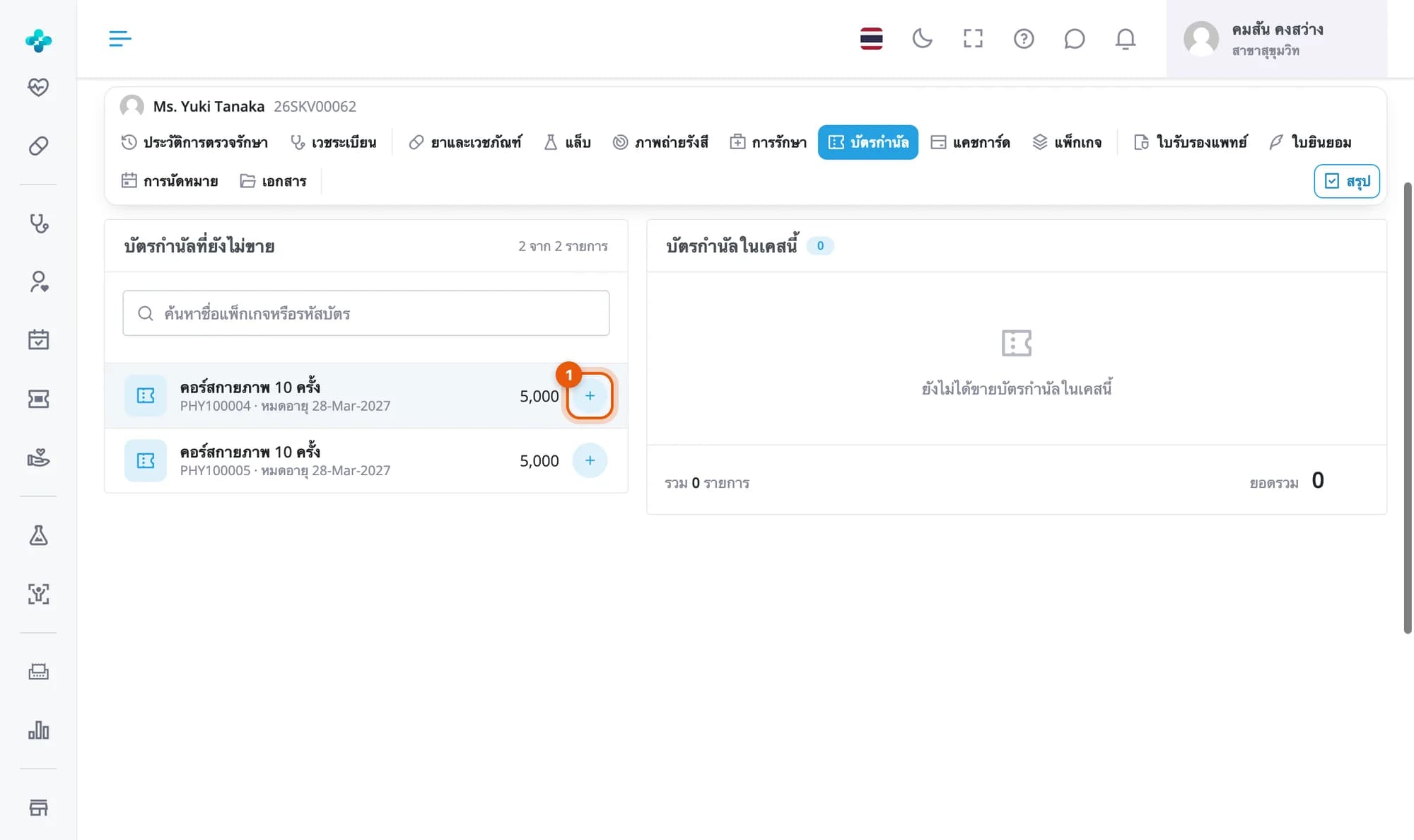Image resolution: width=1414 pixels, height=840 pixels.
Task: Switch to การนัดหมาย tab
Action: (x=170, y=181)
